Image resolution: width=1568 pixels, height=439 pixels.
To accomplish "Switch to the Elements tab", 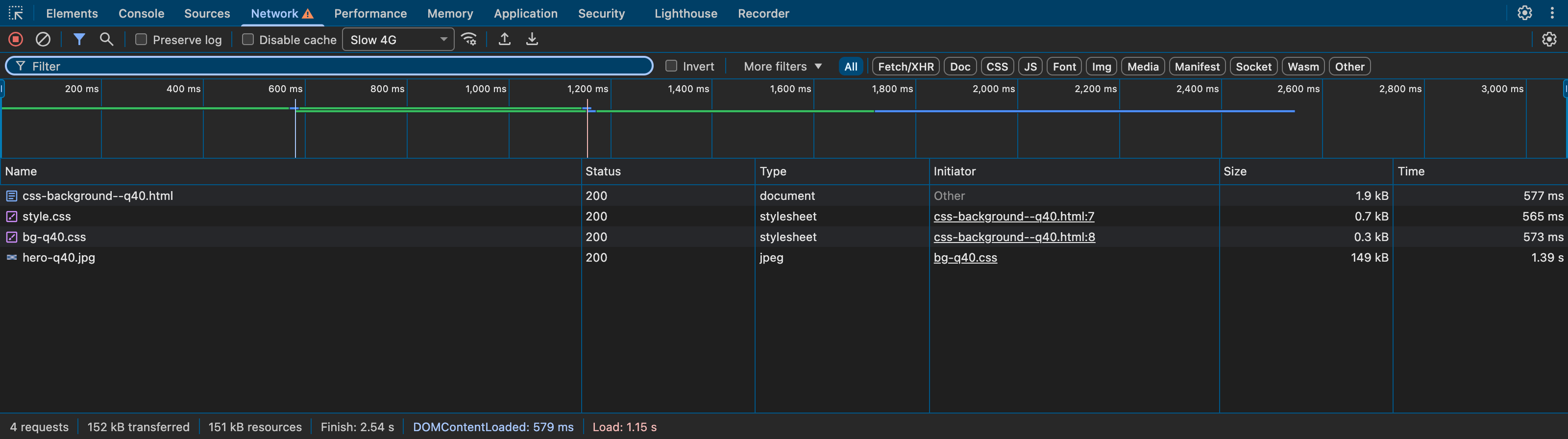I will [x=72, y=13].
